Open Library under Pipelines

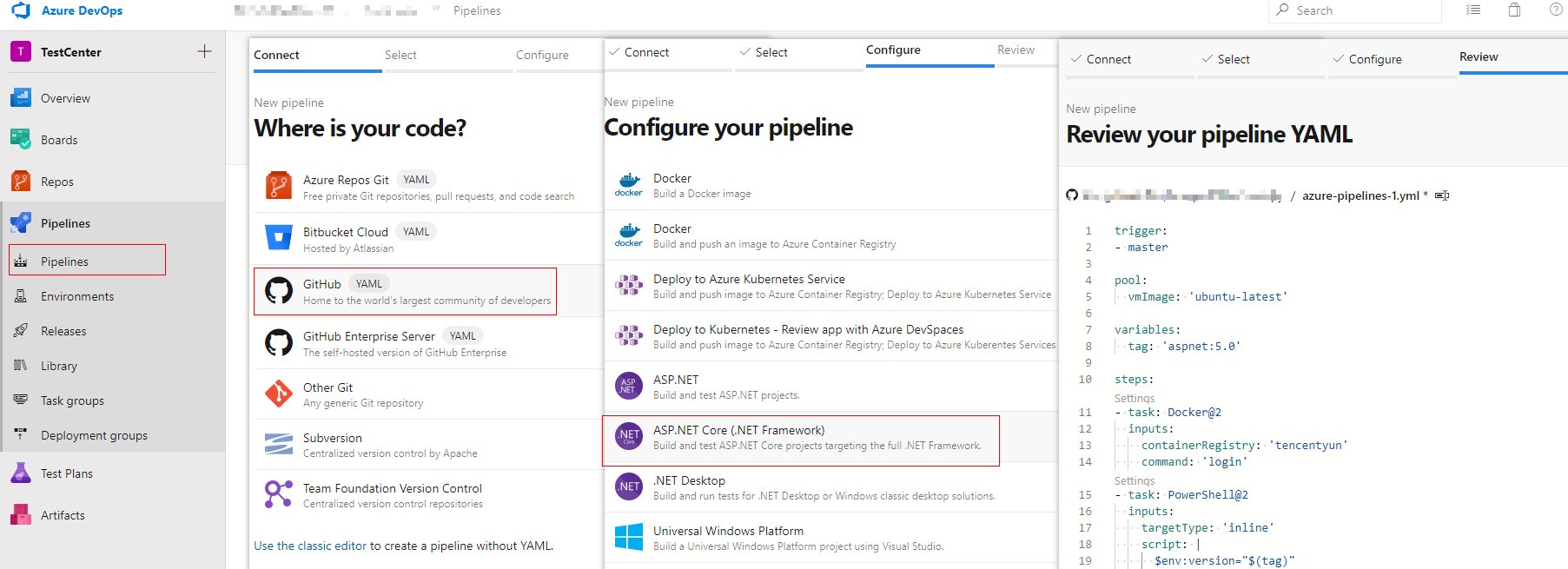click(59, 366)
